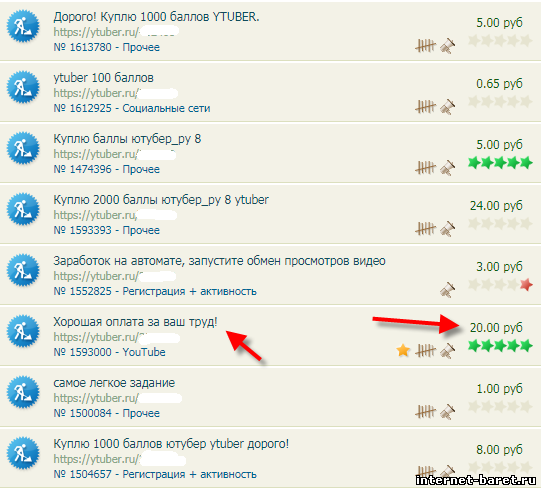The image size is (541, 490).
Task: Open 'Куплю 1000 баллов ютубер ytuber дорого!' task
Action: point(171,444)
